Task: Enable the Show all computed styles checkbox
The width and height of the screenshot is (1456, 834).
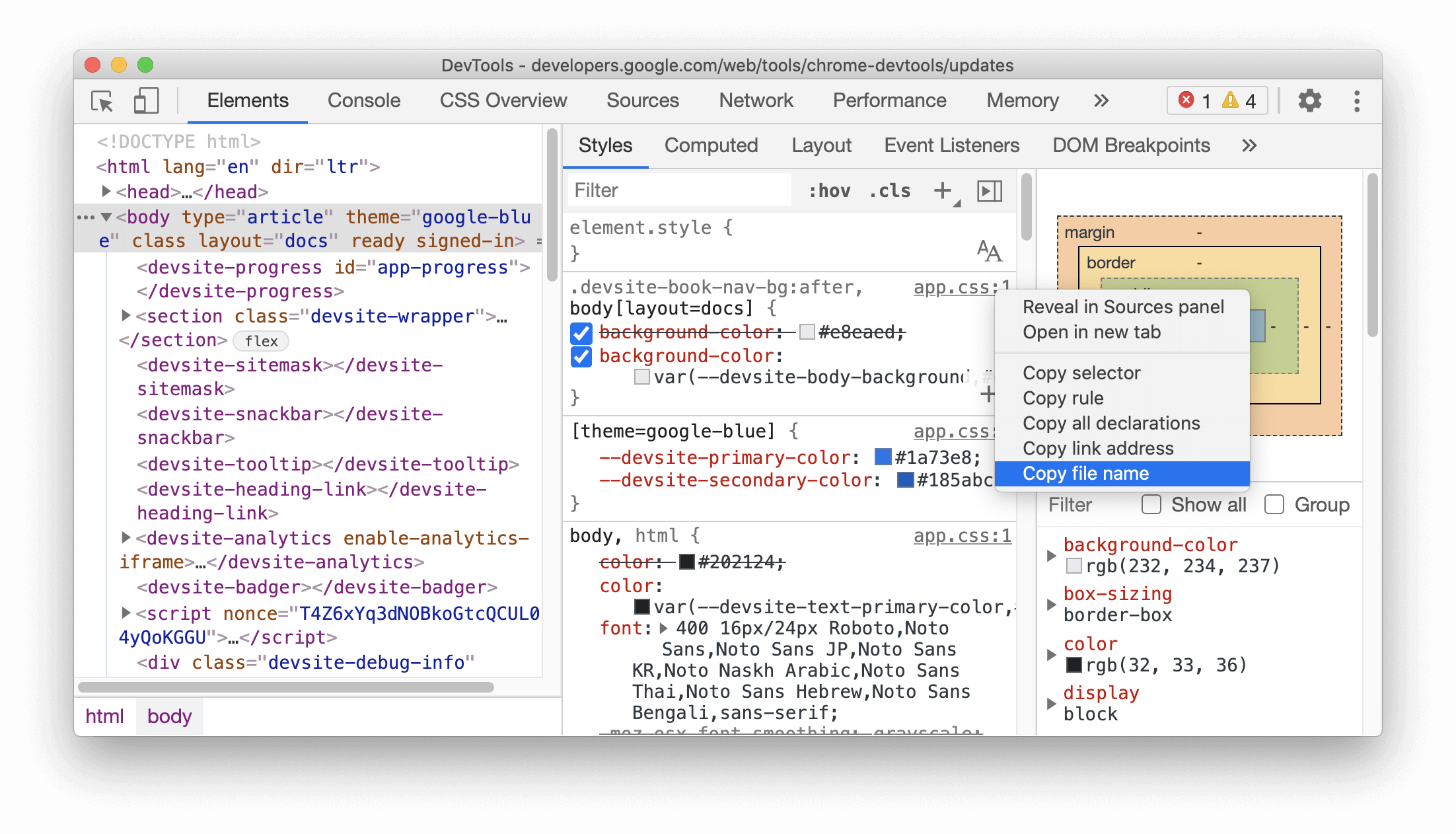Action: click(x=1149, y=505)
